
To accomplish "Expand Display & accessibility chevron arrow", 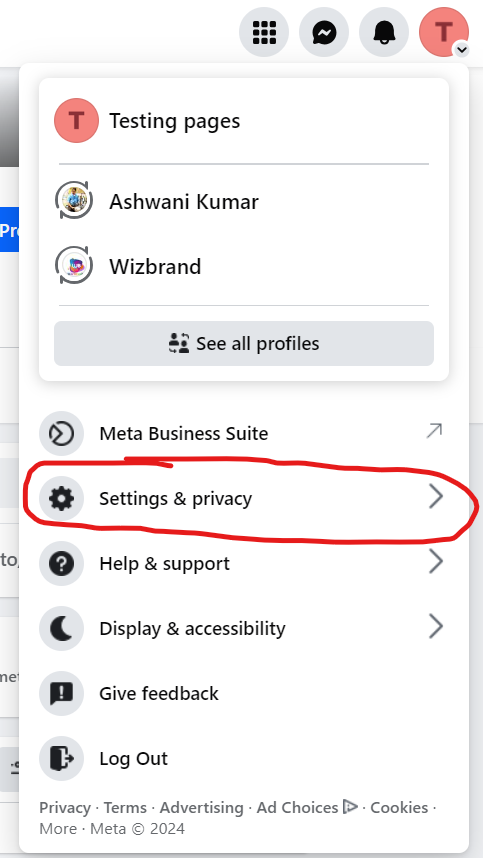I will (435, 627).
